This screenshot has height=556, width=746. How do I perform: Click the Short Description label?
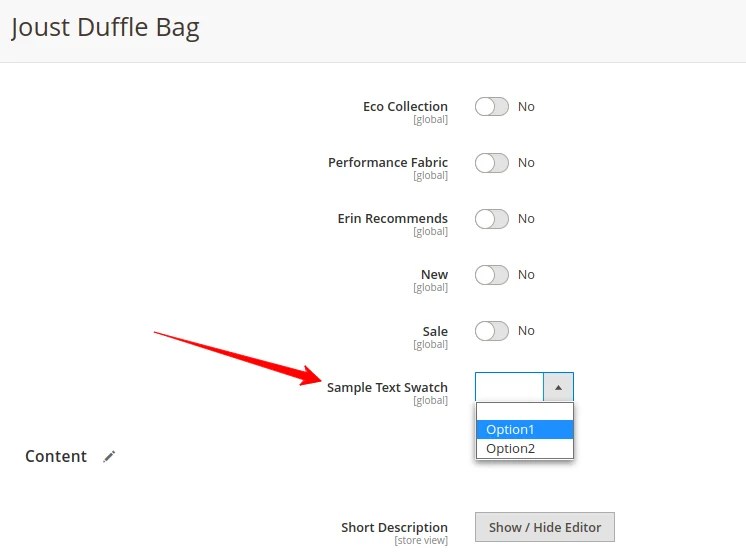(x=394, y=527)
